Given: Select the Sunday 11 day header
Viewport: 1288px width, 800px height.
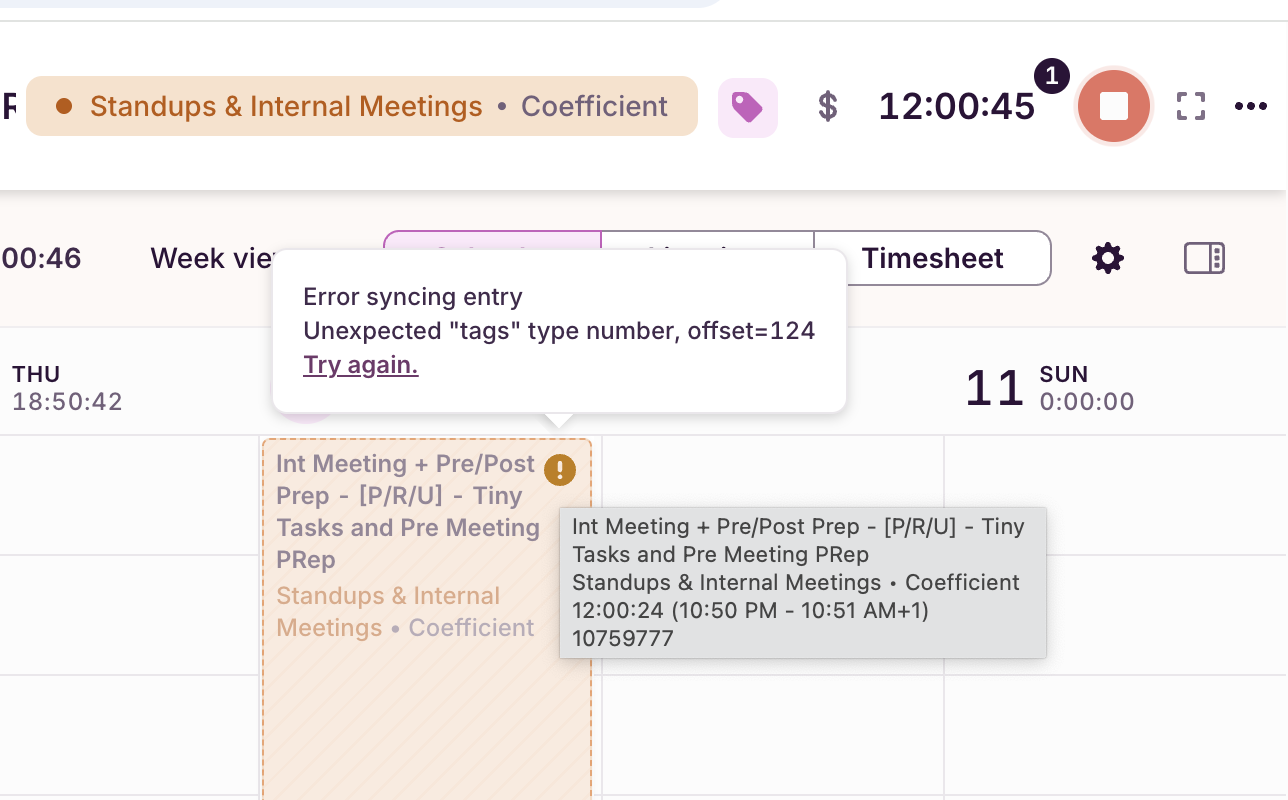Looking at the screenshot, I should point(1050,388).
